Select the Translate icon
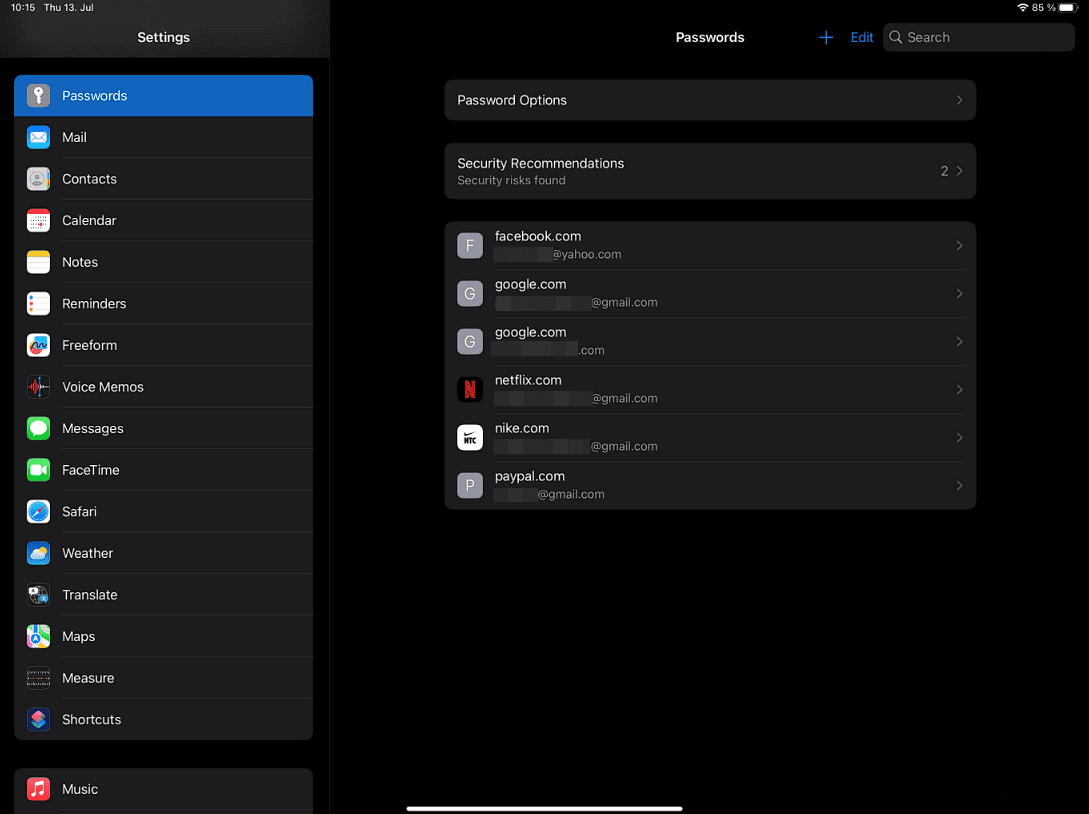 (x=38, y=595)
